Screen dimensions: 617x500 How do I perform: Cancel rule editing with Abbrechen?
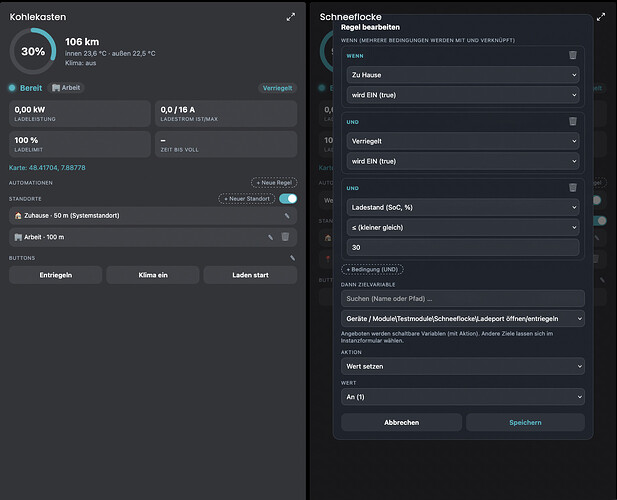[401, 423]
